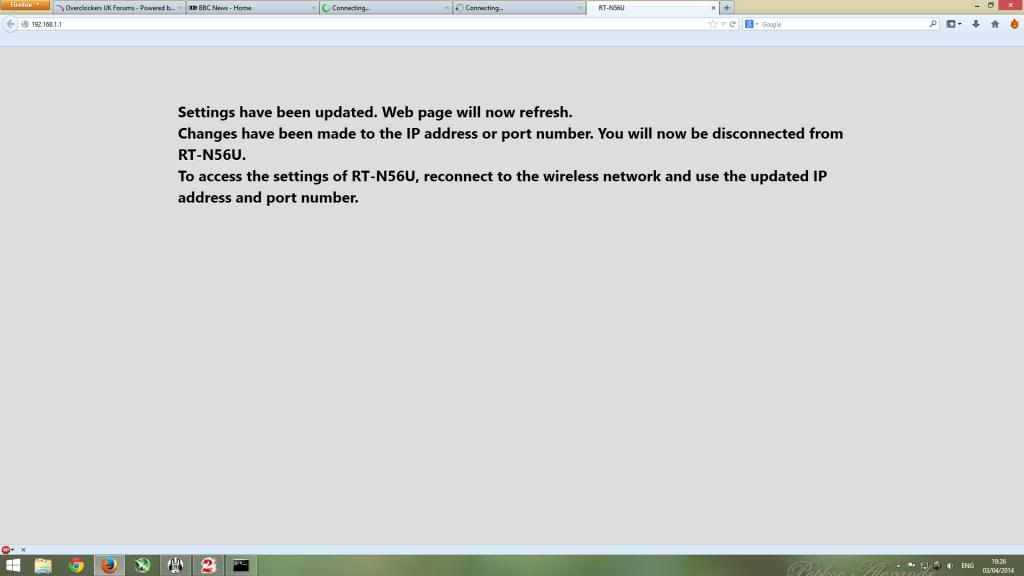Click the volume speaker tray icon

[x=950, y=566]
